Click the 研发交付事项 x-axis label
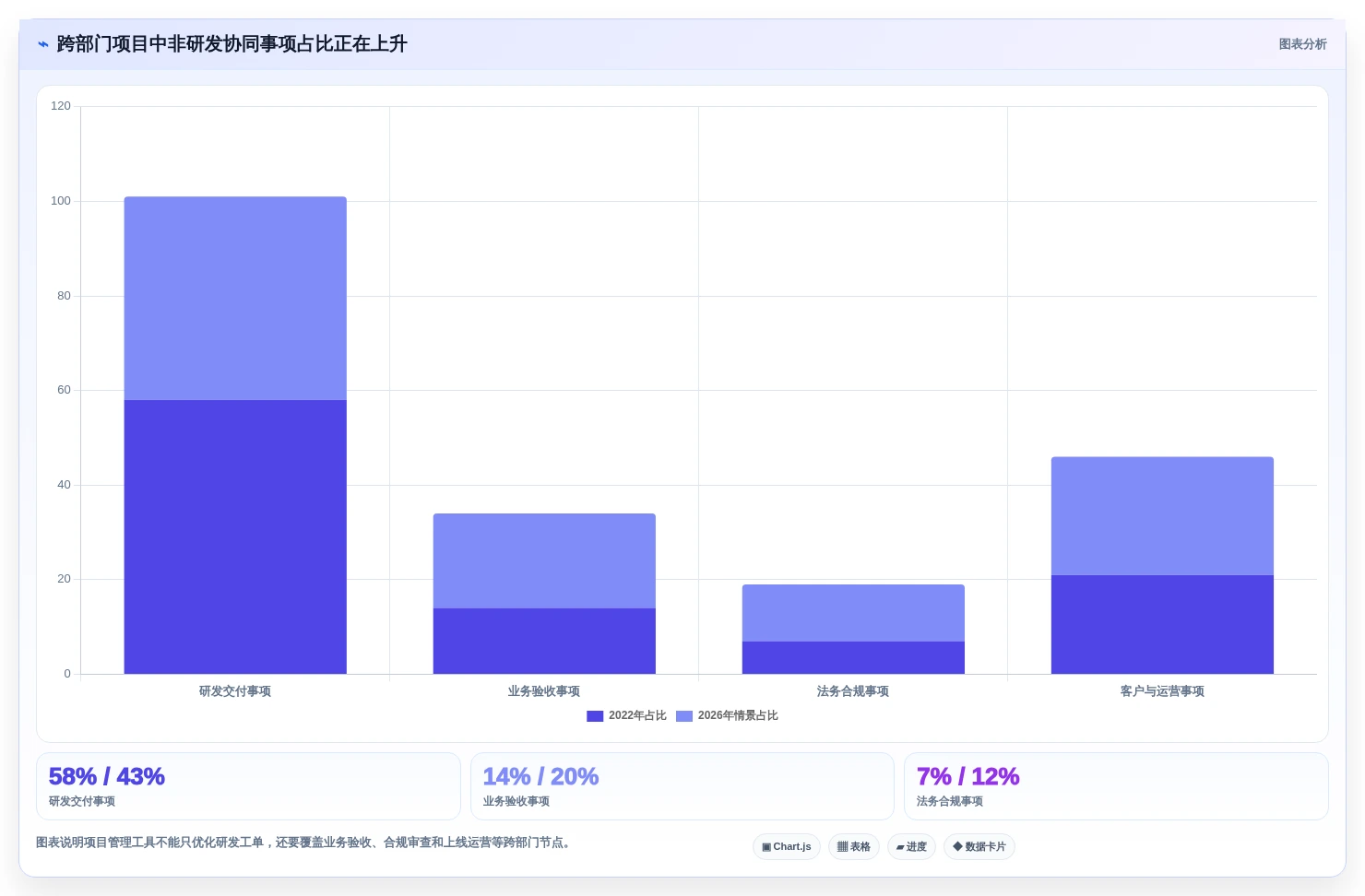Screen dimensions: 1365x896 pos(235,691)
